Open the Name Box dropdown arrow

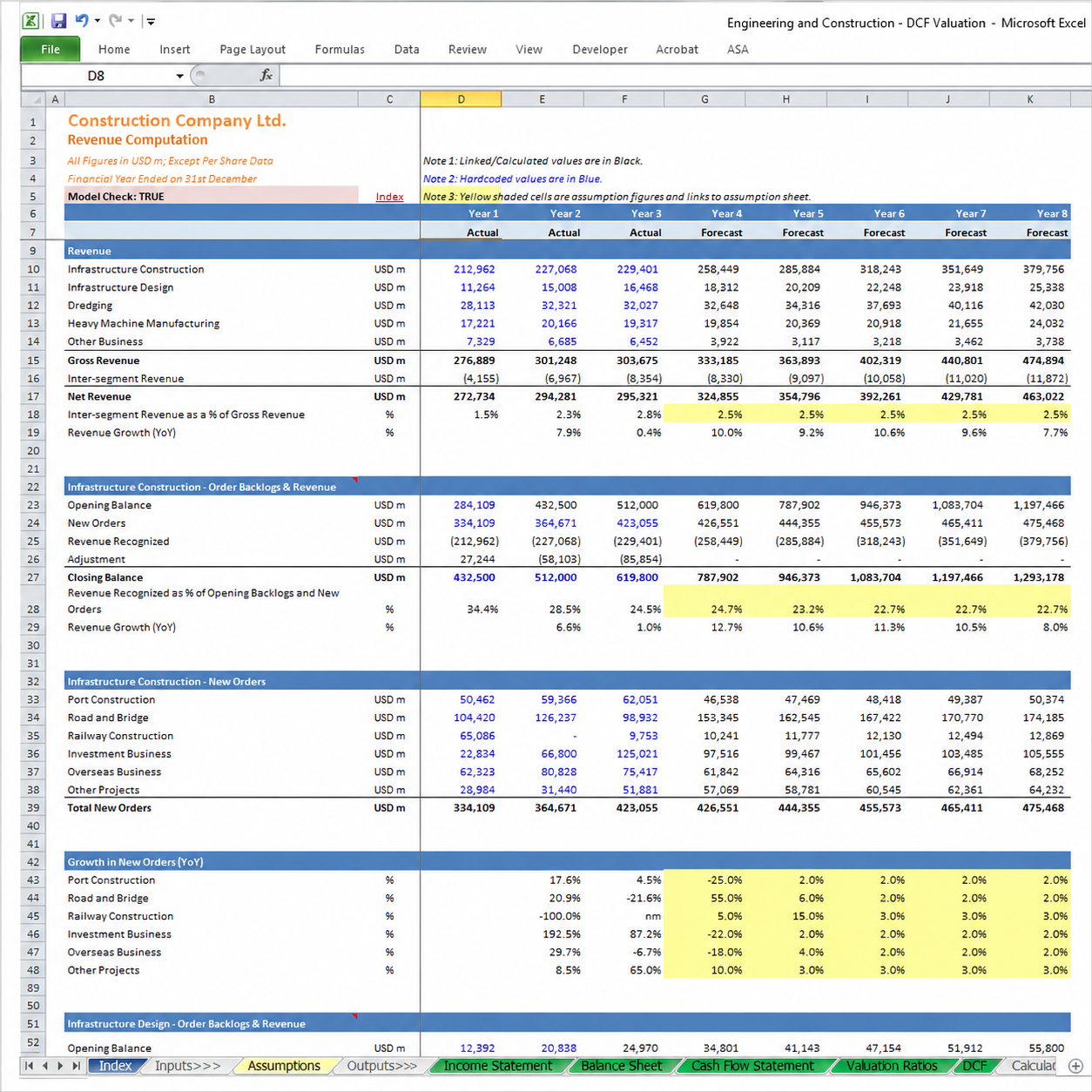click(179, 77)
